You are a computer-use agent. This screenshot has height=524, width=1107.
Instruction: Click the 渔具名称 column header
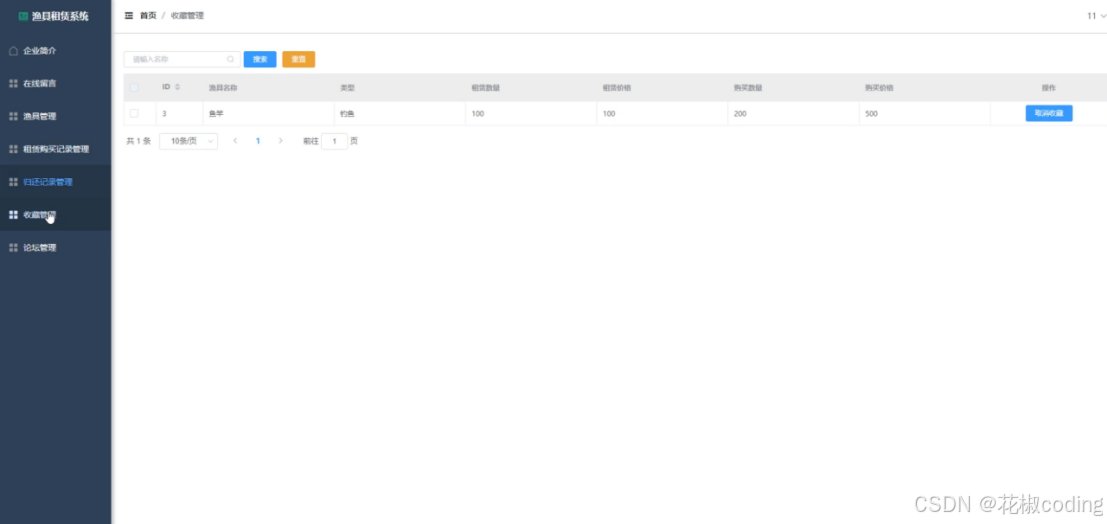222,88
